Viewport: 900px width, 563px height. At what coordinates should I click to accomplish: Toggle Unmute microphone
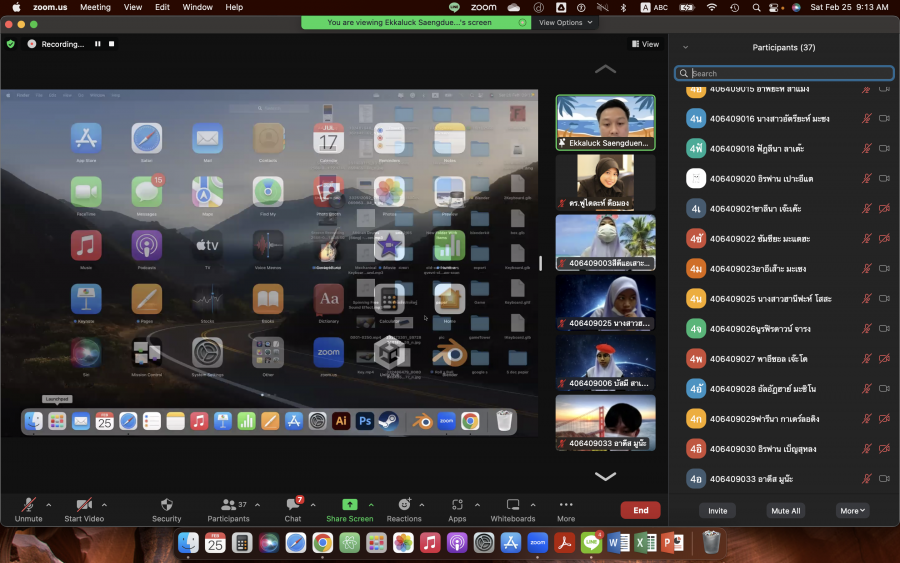28,506
